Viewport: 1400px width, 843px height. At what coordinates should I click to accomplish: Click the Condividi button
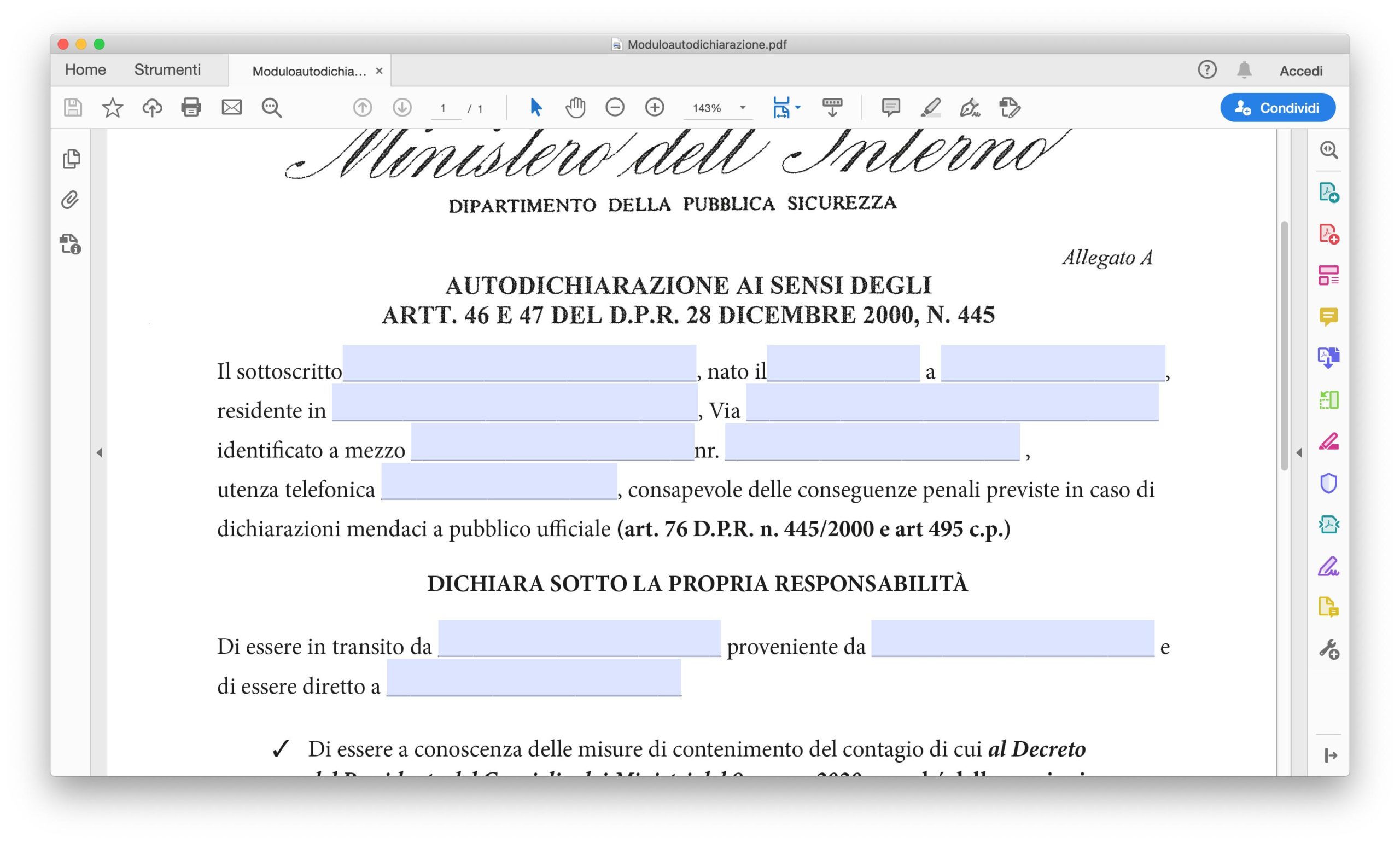(x=1277, y=107)
